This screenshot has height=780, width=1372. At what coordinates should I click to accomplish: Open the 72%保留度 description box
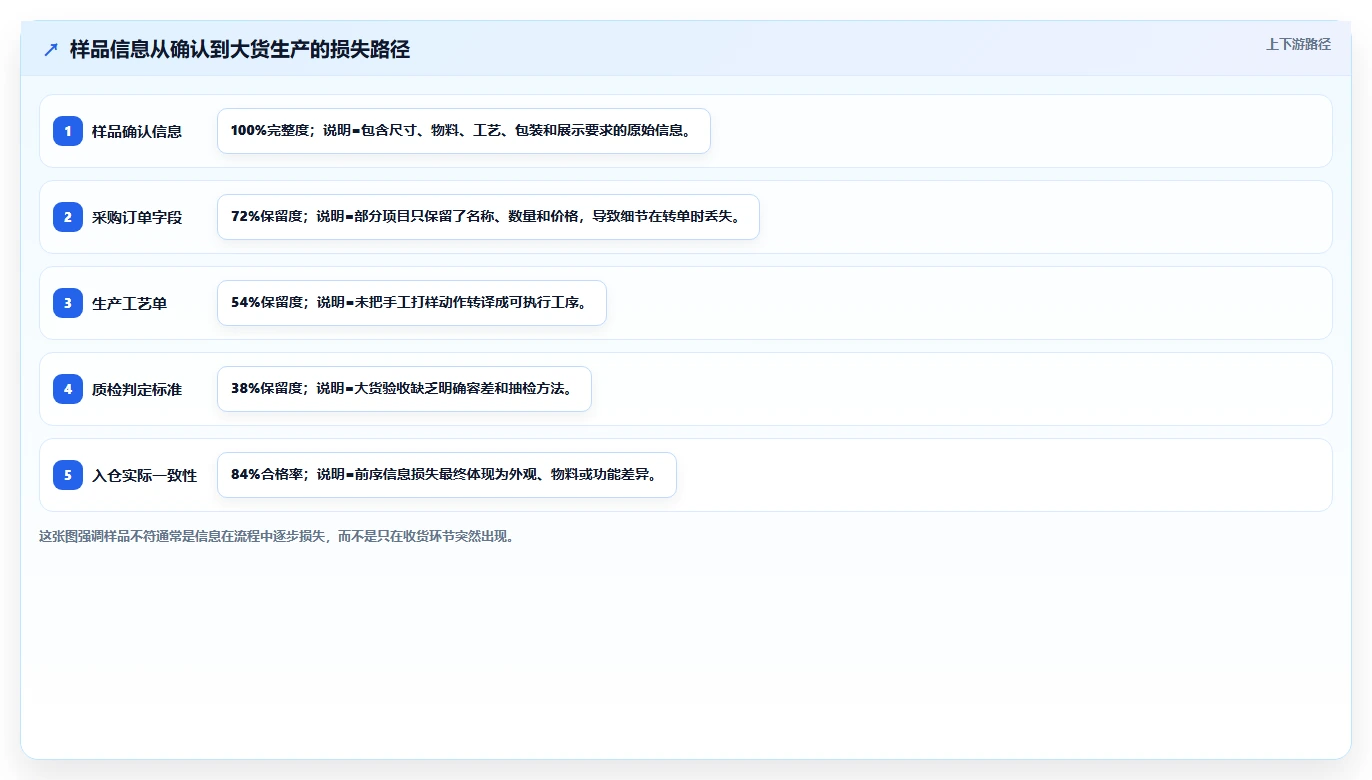pyautogui.click(x=488, y=217)
